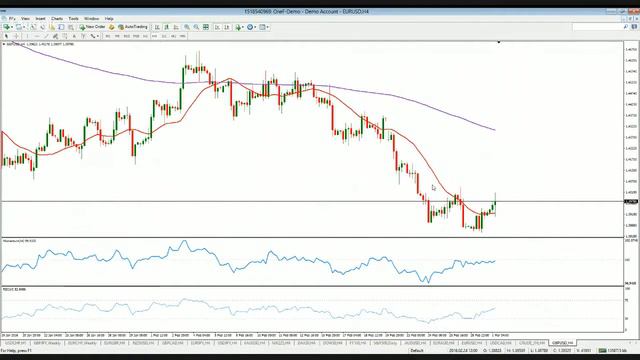The width and height of the screenshot is (640, 360).
Task: Open the New Chart toolbar icon
Action: tap(7, 27)
